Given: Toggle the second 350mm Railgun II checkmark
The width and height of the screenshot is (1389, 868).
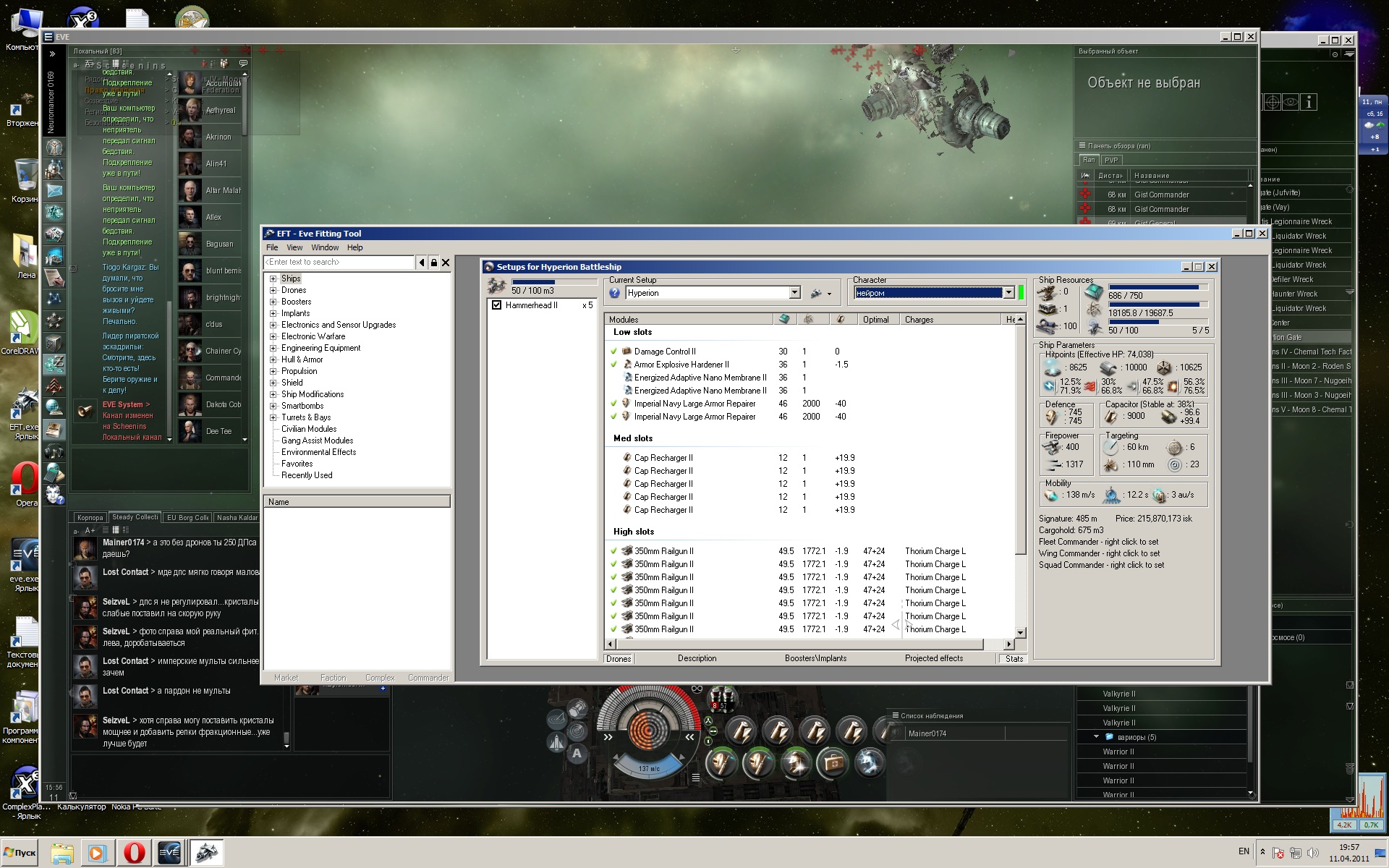Looking at the screenshot, I should (x=614, y=564).
